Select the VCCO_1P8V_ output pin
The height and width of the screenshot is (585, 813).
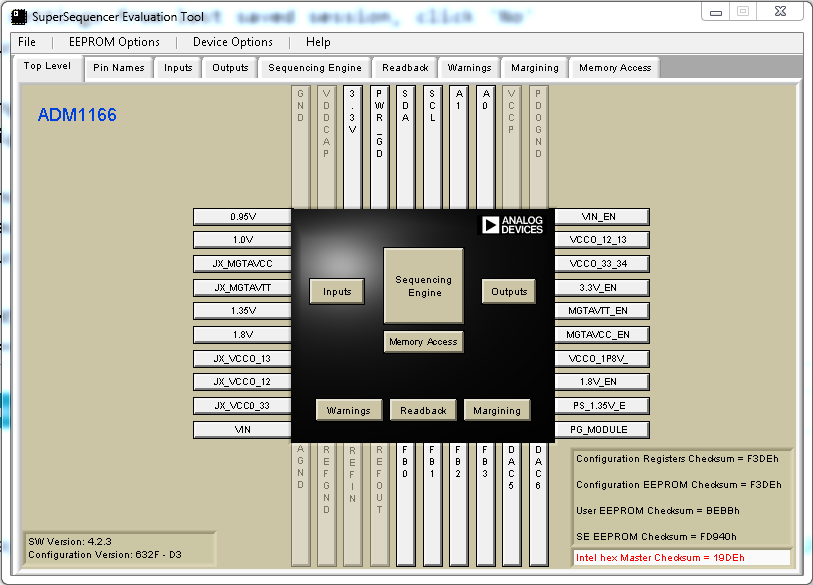point(601,358)
